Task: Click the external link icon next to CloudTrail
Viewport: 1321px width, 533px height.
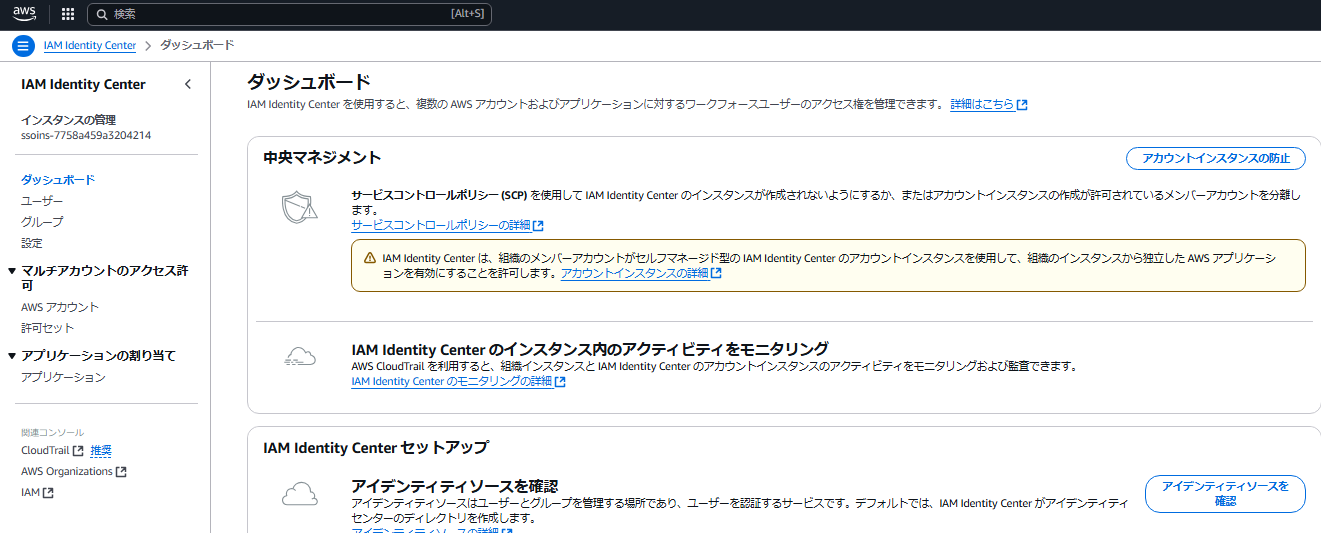Action: pyautogui.click(x=78, y=451)
